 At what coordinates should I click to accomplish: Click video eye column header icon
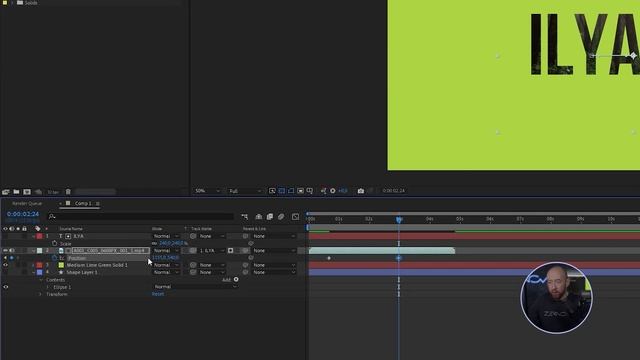[5, 229]
